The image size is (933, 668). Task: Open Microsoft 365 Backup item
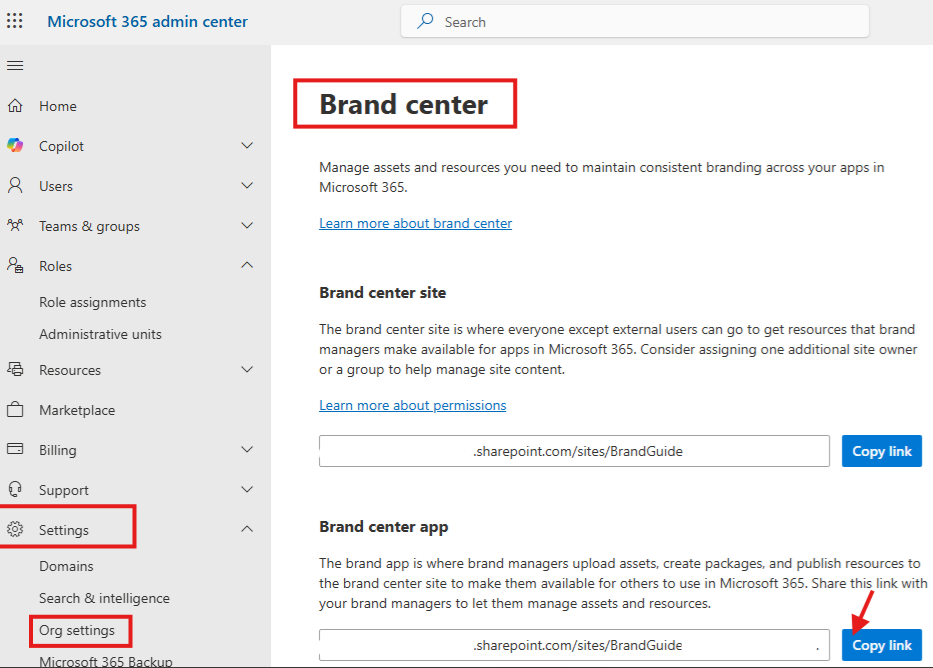coord(106,661)
